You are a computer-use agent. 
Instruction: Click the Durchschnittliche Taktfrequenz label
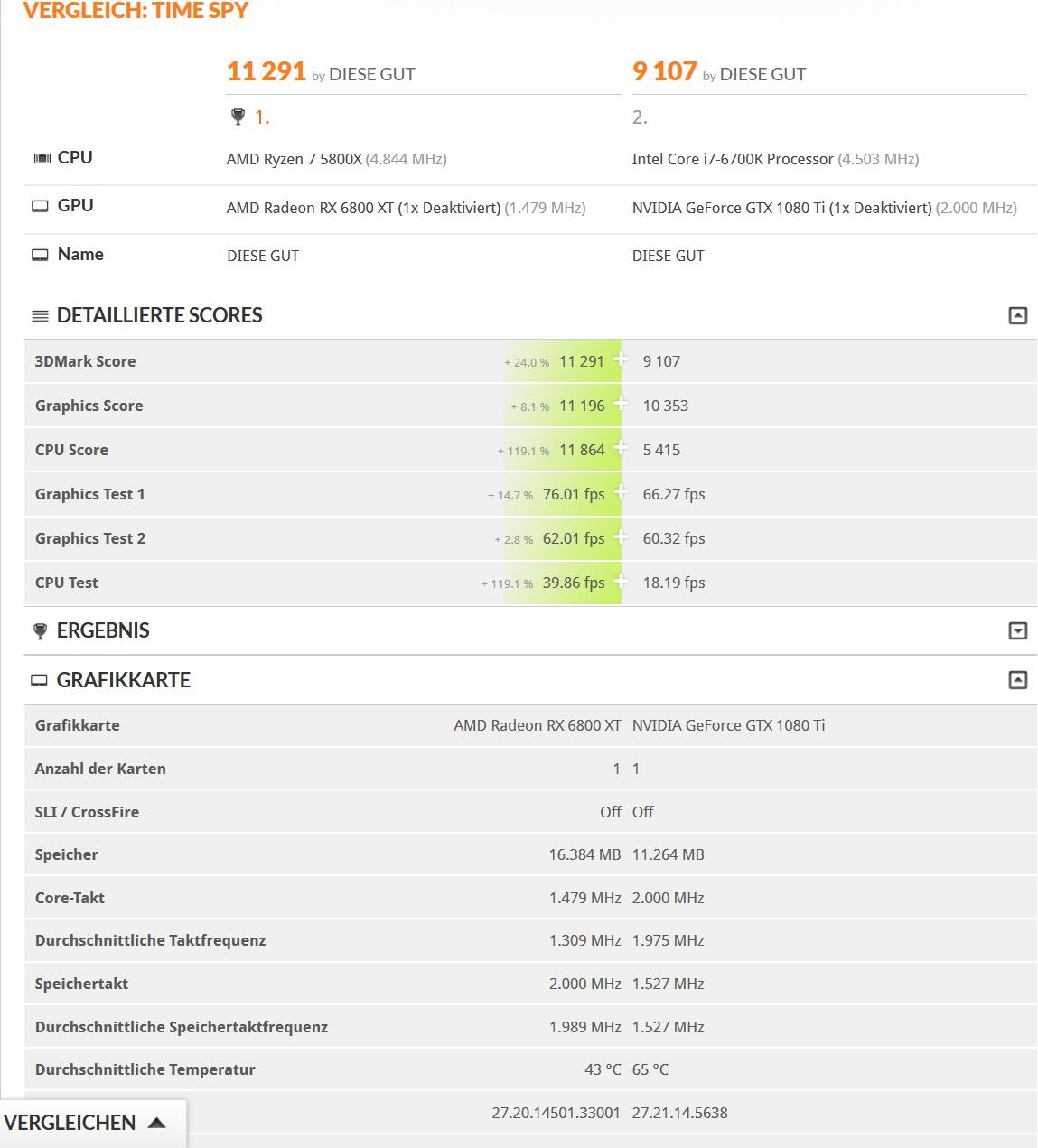tap(150, 940)
